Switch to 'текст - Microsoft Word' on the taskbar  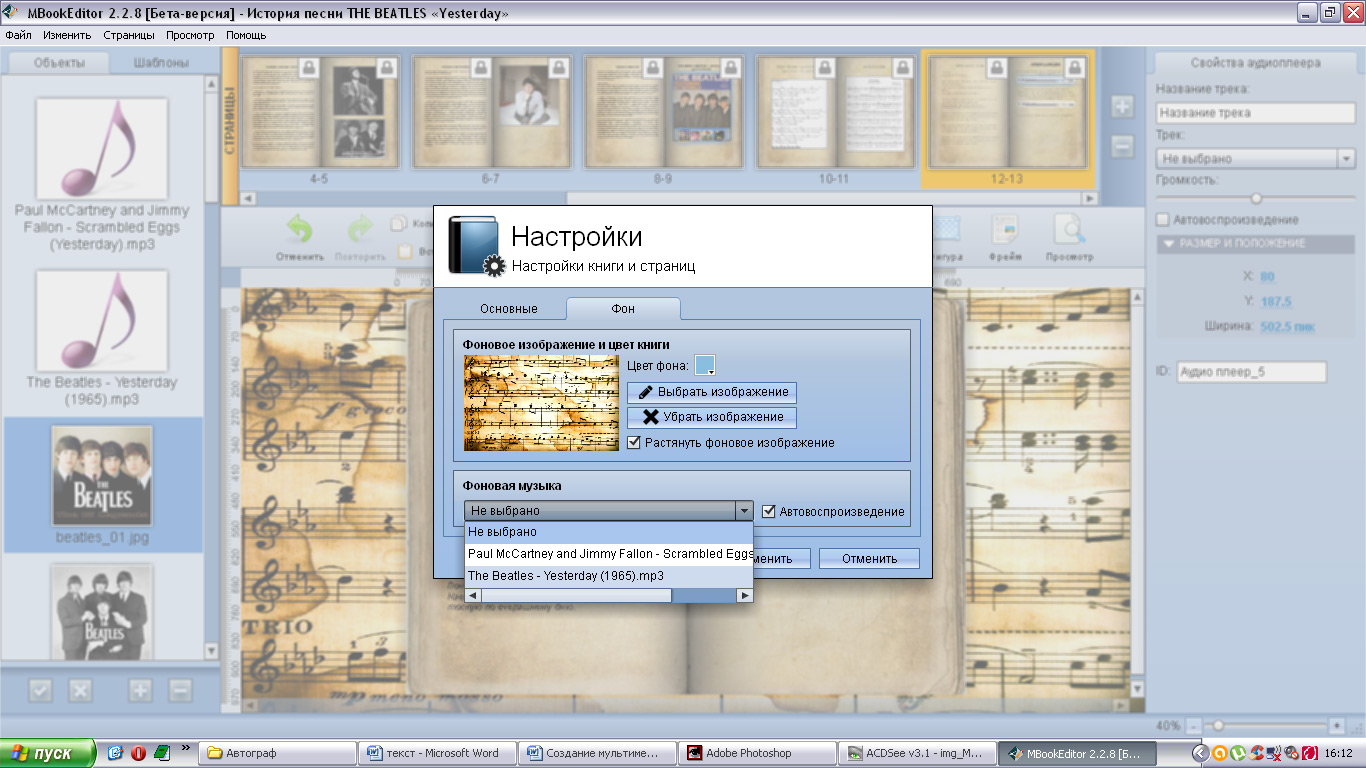tap(437, 753)
